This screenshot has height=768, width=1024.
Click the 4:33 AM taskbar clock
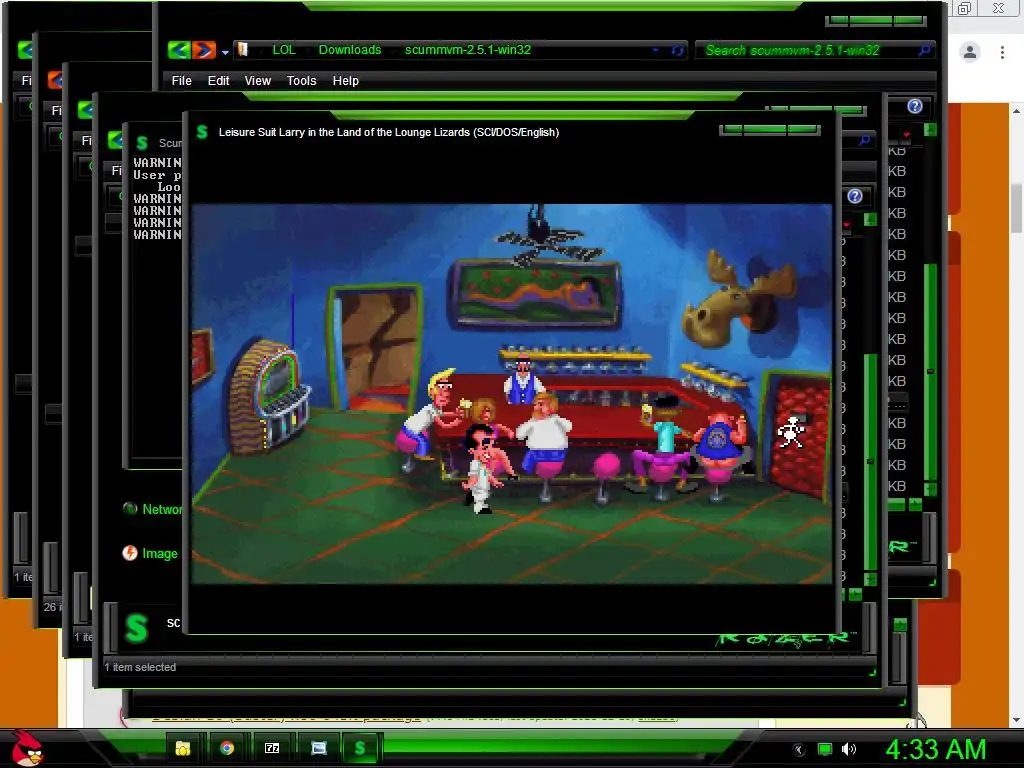click(935, 749)
